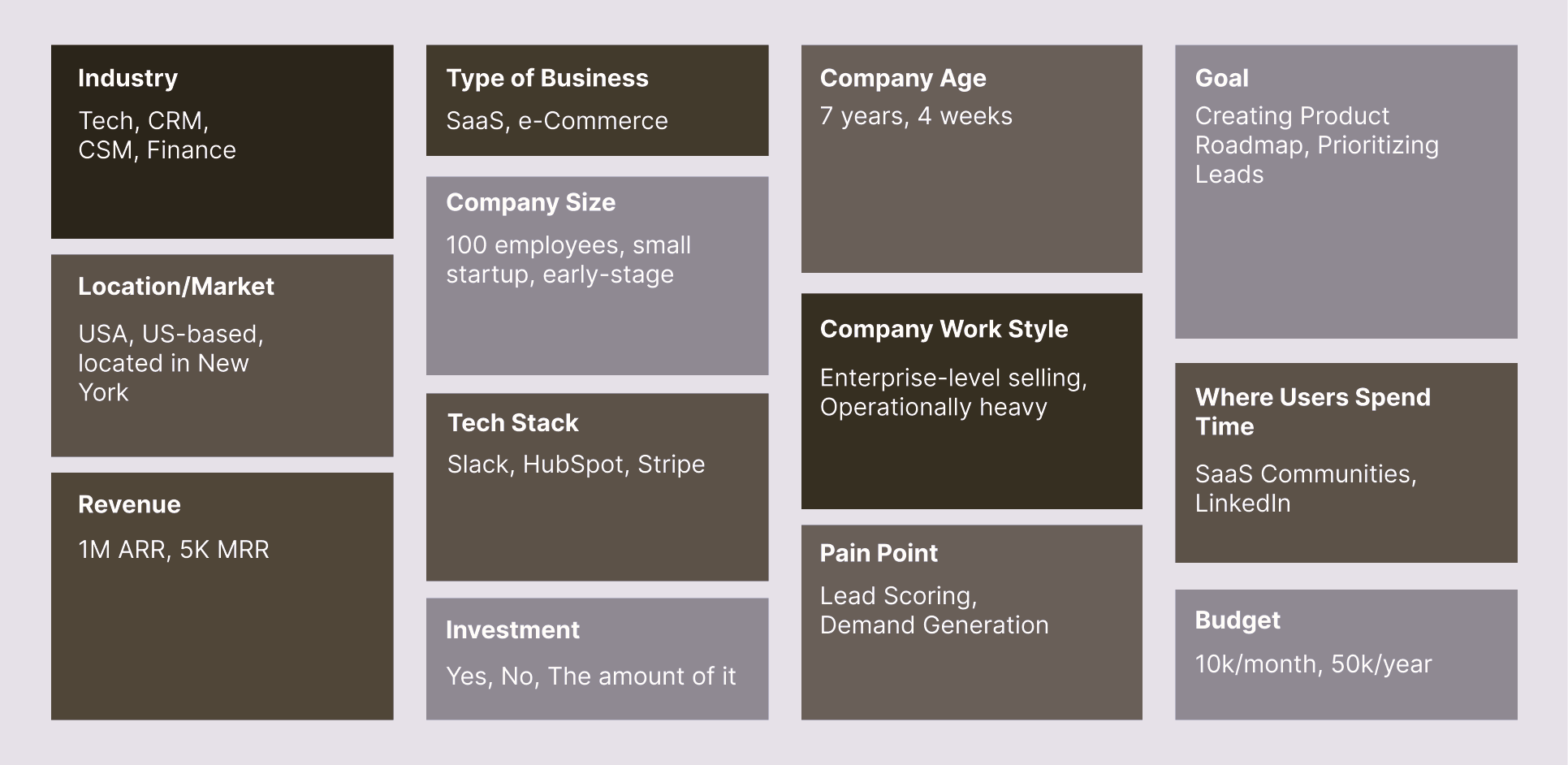Open the Type of Business card
Image resolution: width=1568 pixels, height=765 pixels.
(597, 100)
